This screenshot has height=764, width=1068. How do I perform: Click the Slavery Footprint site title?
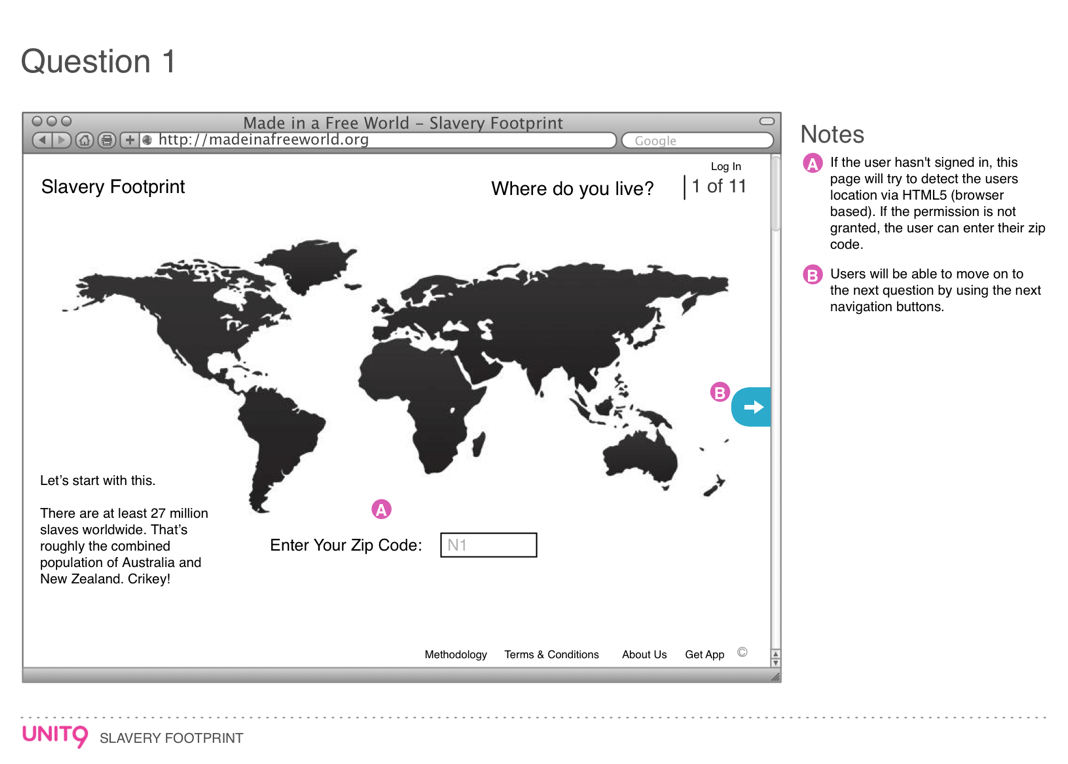coord(113,187)
